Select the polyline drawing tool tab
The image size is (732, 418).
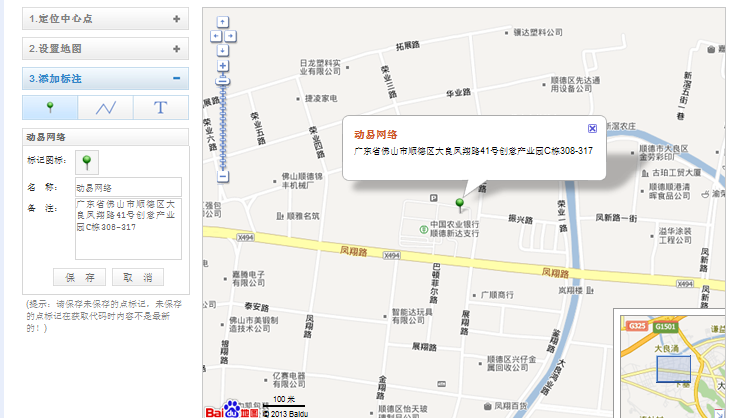[106, 107]
